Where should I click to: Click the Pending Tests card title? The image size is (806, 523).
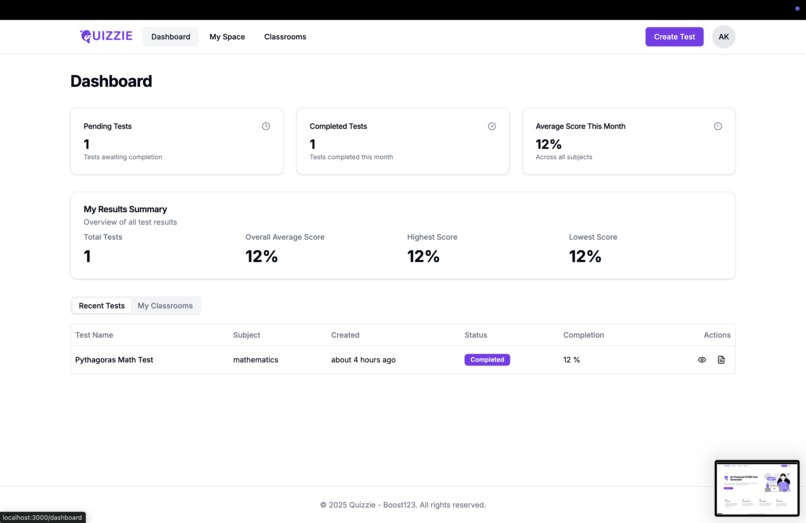(107, 126)
